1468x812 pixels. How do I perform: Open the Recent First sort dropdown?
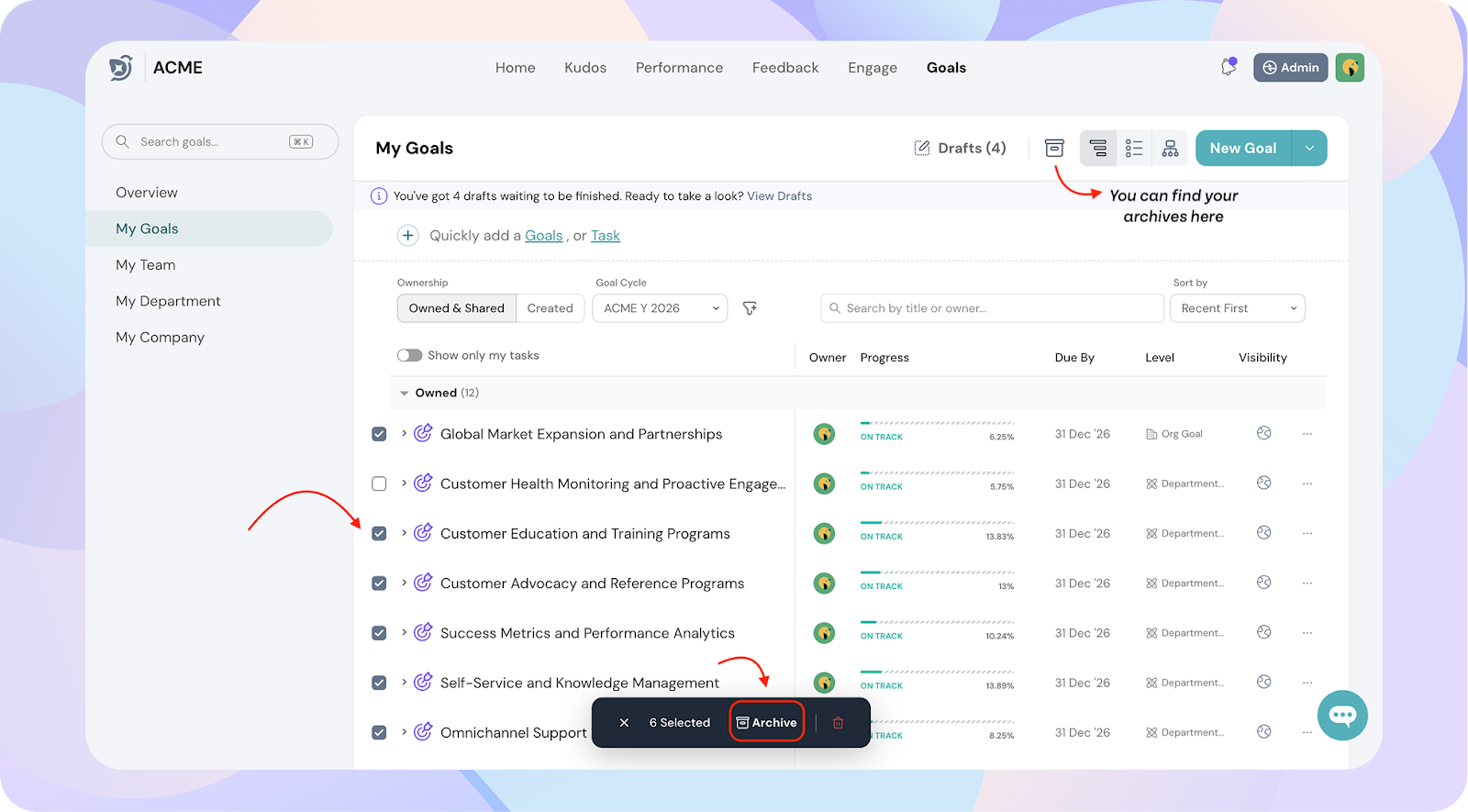coord(1237,308)
